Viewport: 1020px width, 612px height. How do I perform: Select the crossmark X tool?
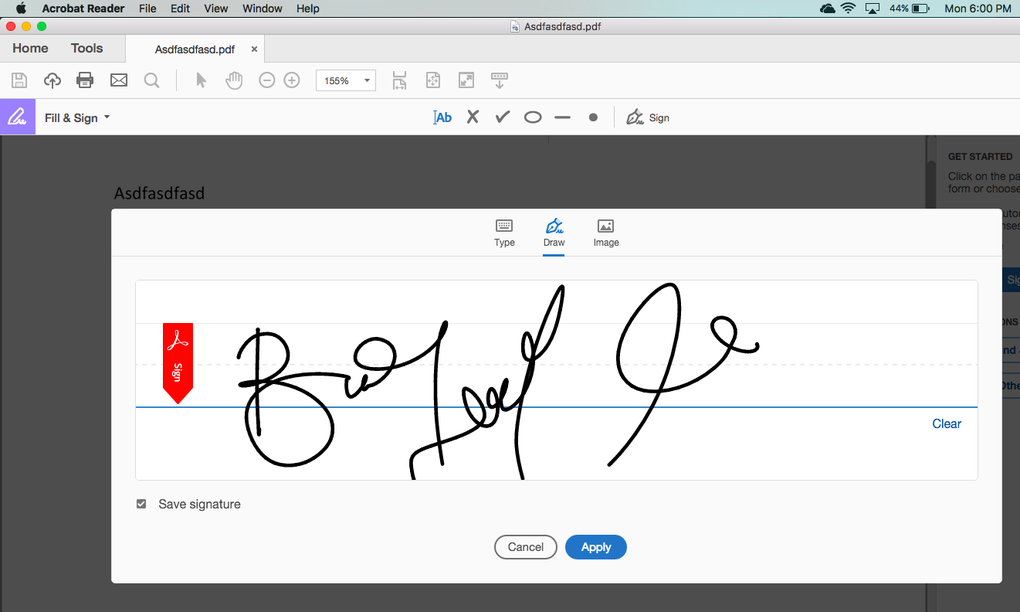point(473,117)
